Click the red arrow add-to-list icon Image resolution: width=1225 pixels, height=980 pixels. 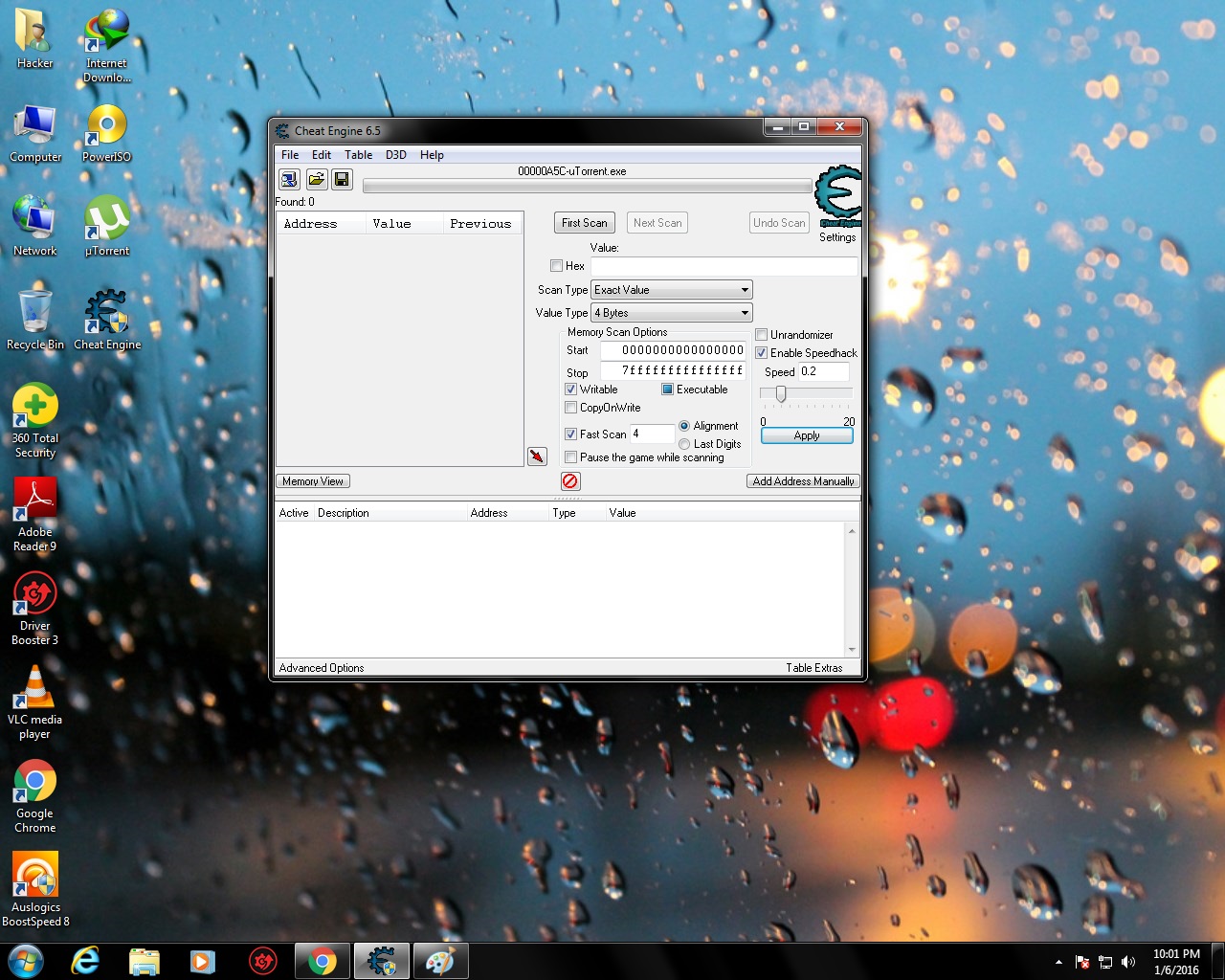(537, 457)
